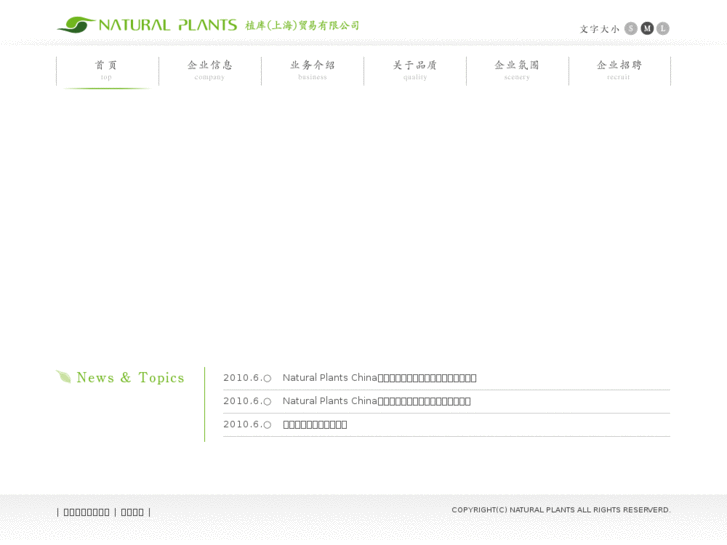This screenshot has width=727, height=545.
Task: Click the longer first footer link
Action: pyautogui.click(x=86, y=513)
